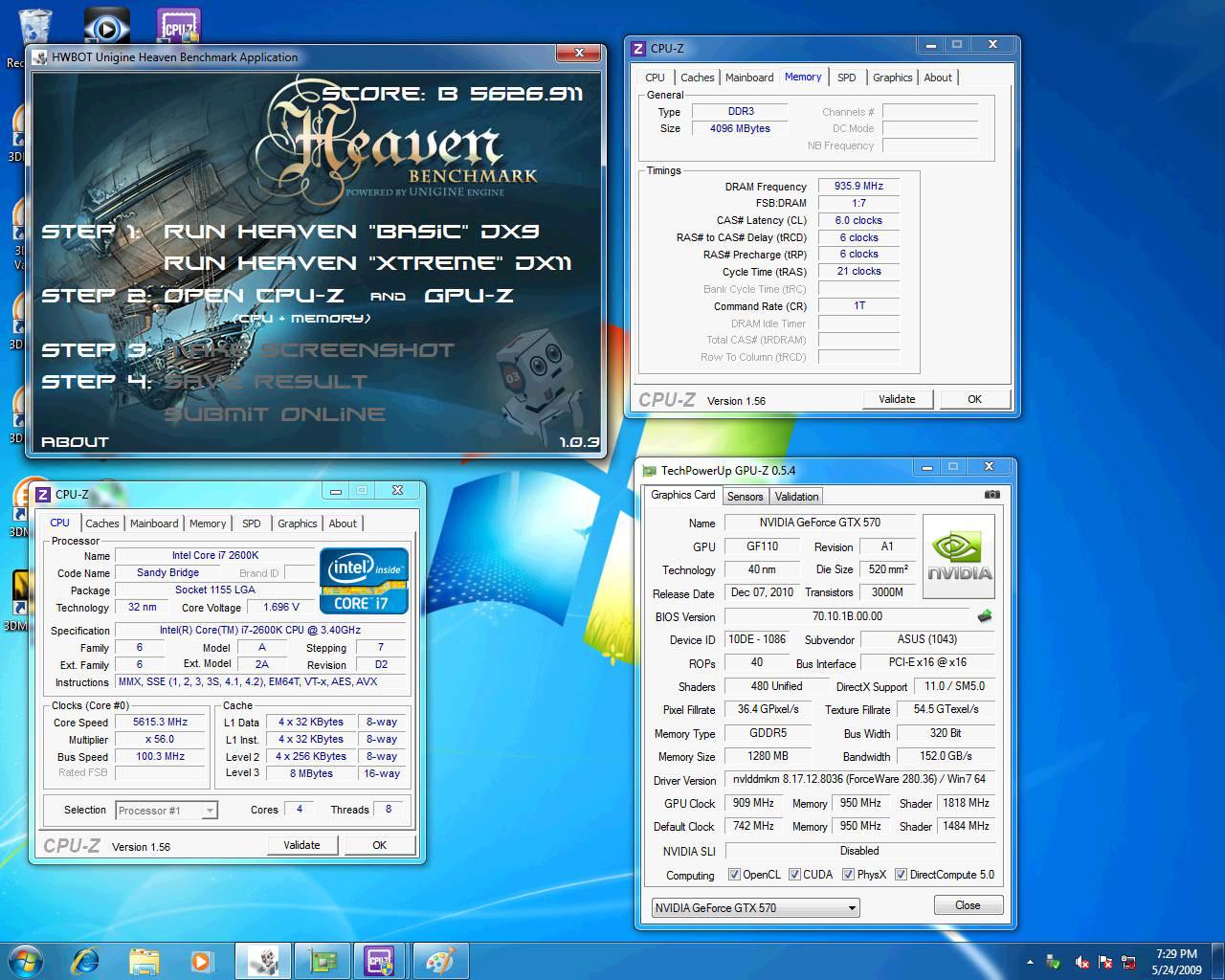Click the Driver Version field in GPU-Z
1225x980 pixels.
pyautogui.click(x=859, y=779)
